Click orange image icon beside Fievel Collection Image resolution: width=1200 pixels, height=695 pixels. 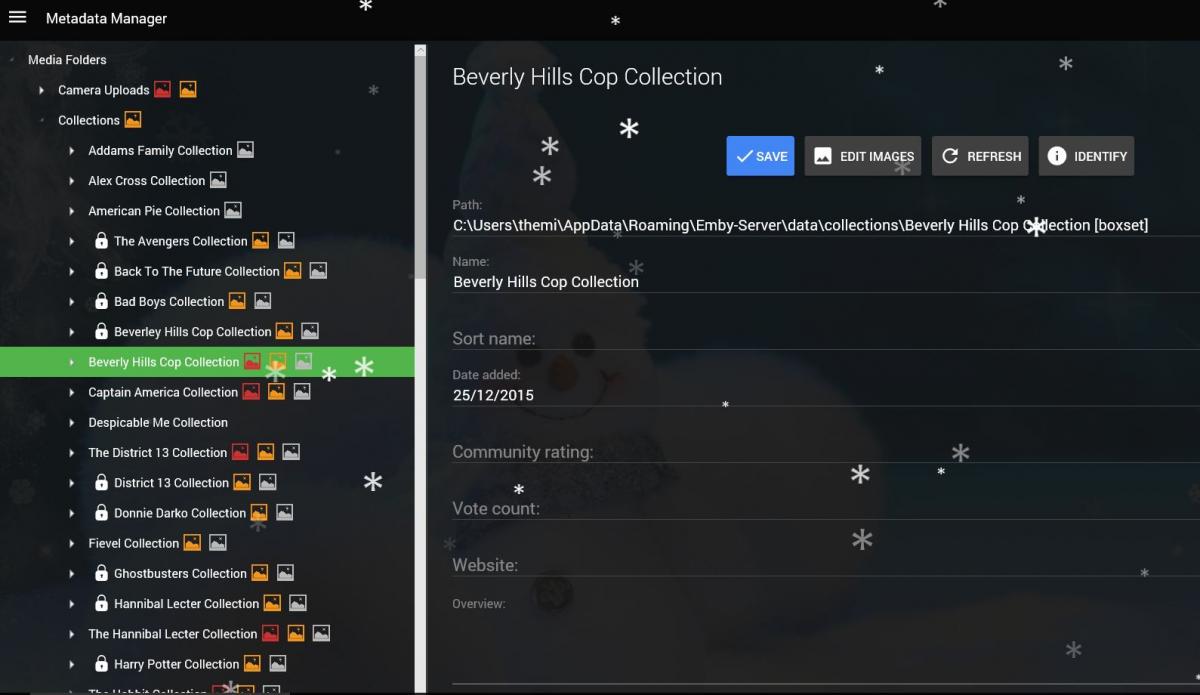point(192,543)
